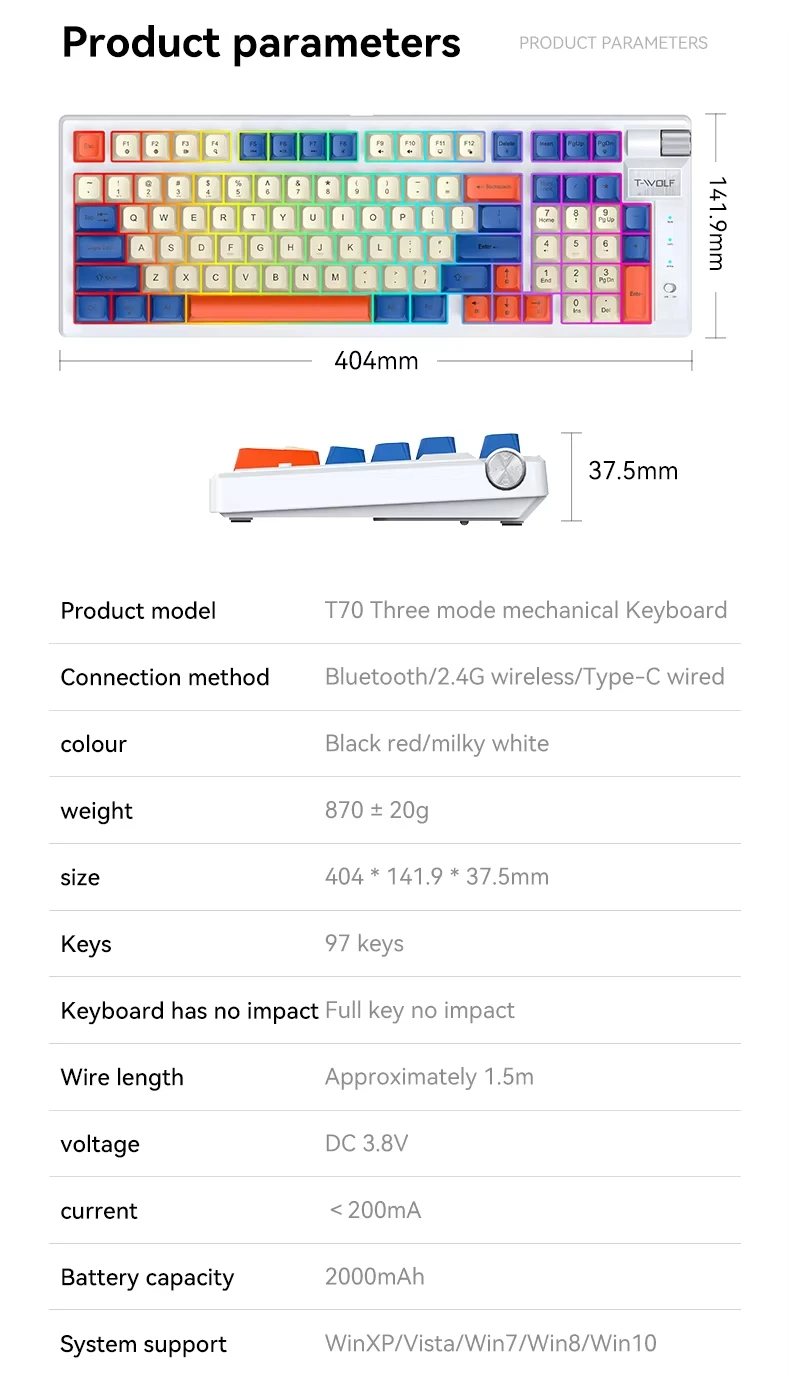The image size is (790, 1376).
Task: Click the side-view keyboard image
Action: click(x=378, y=480)
